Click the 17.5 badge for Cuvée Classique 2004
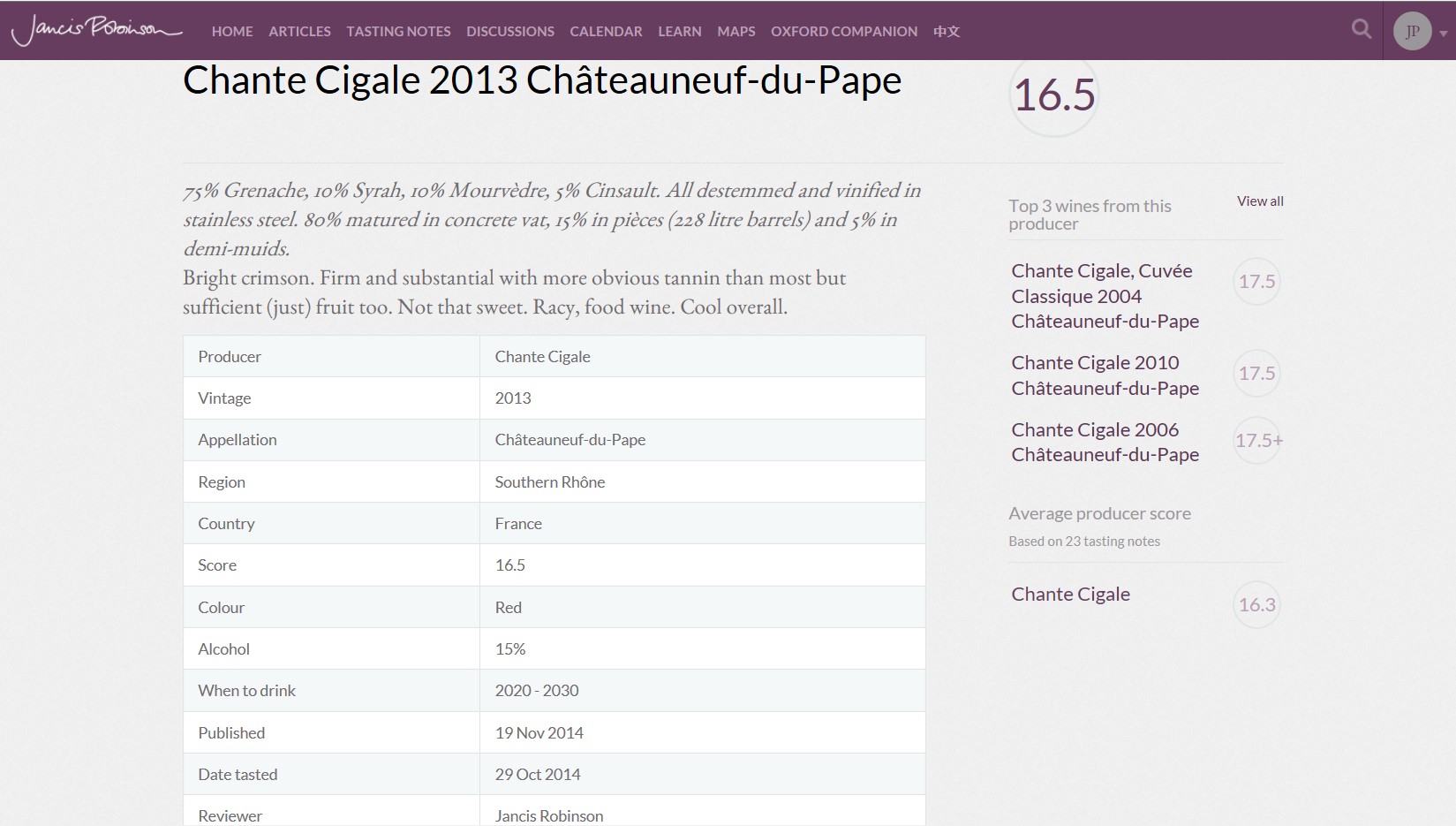1456x826 pixels. [1256, 281]
